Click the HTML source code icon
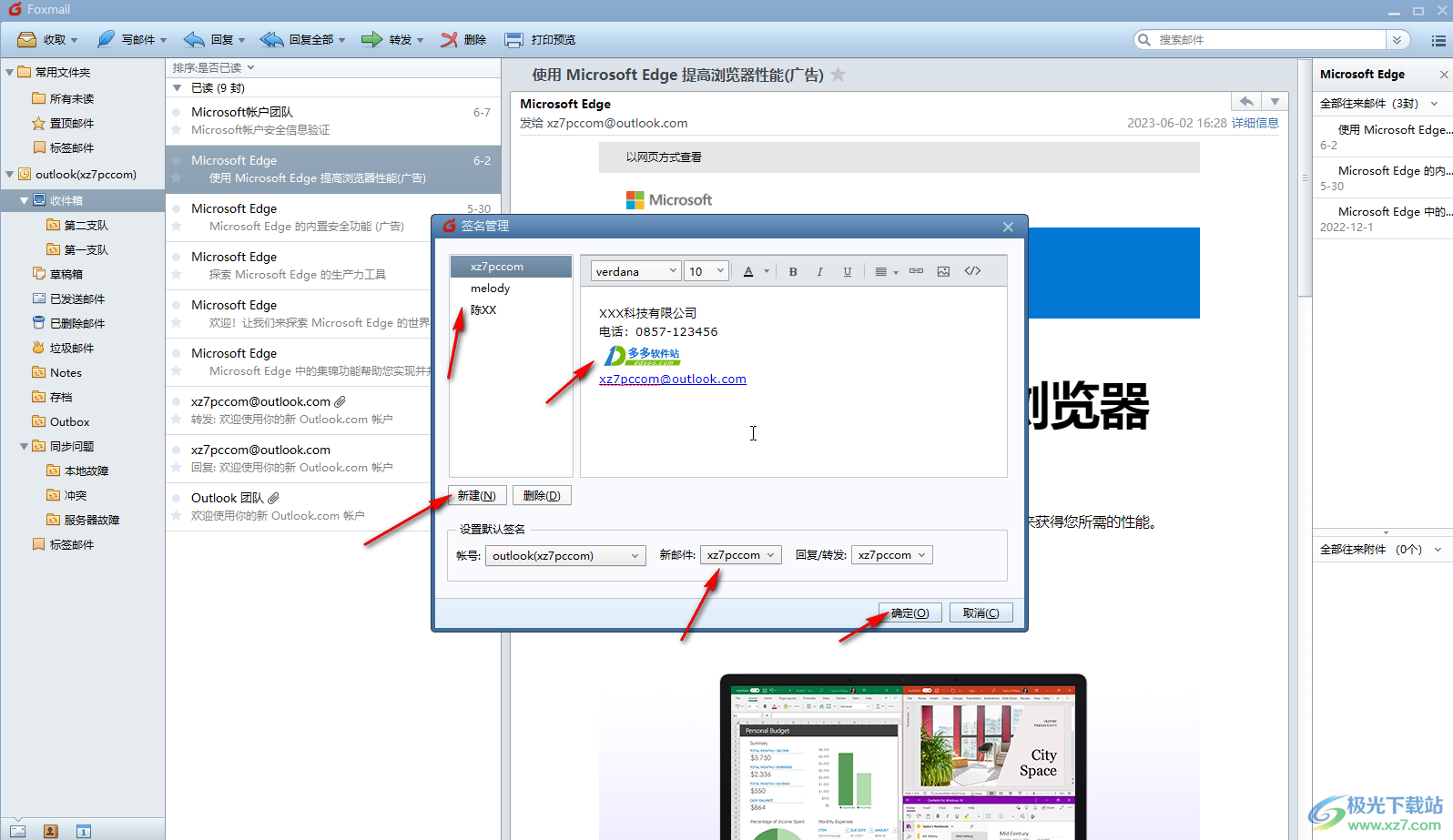This screenshot has height=840, width=1453. click(972, 271)
